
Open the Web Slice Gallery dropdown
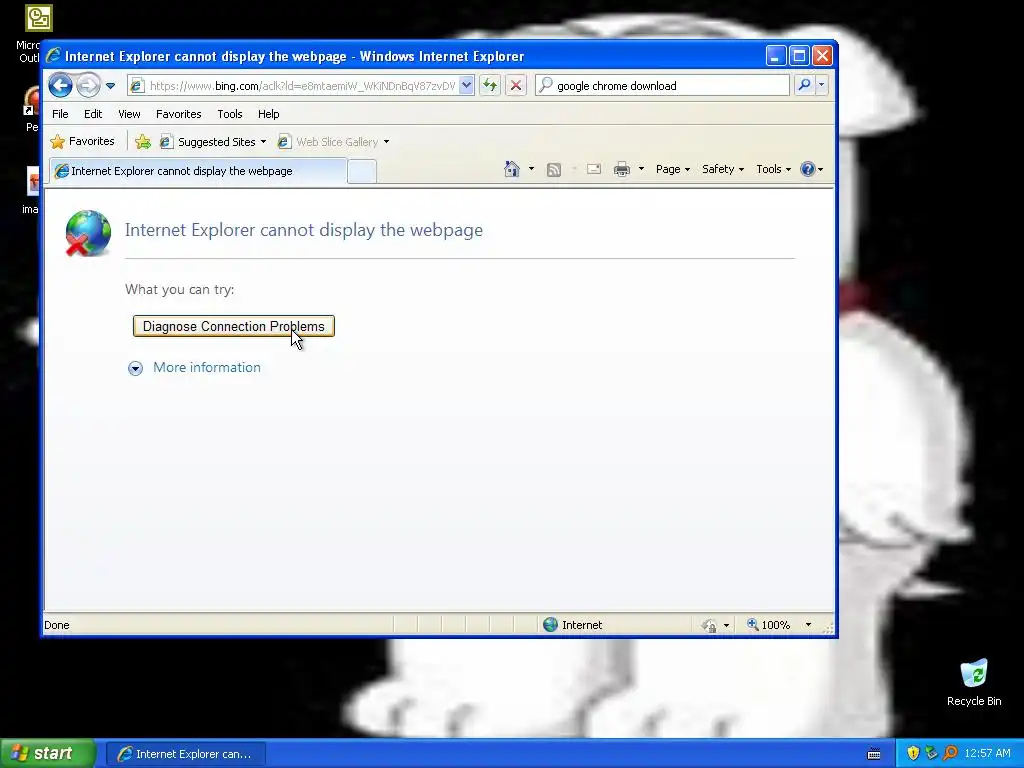tap(334, 142)
